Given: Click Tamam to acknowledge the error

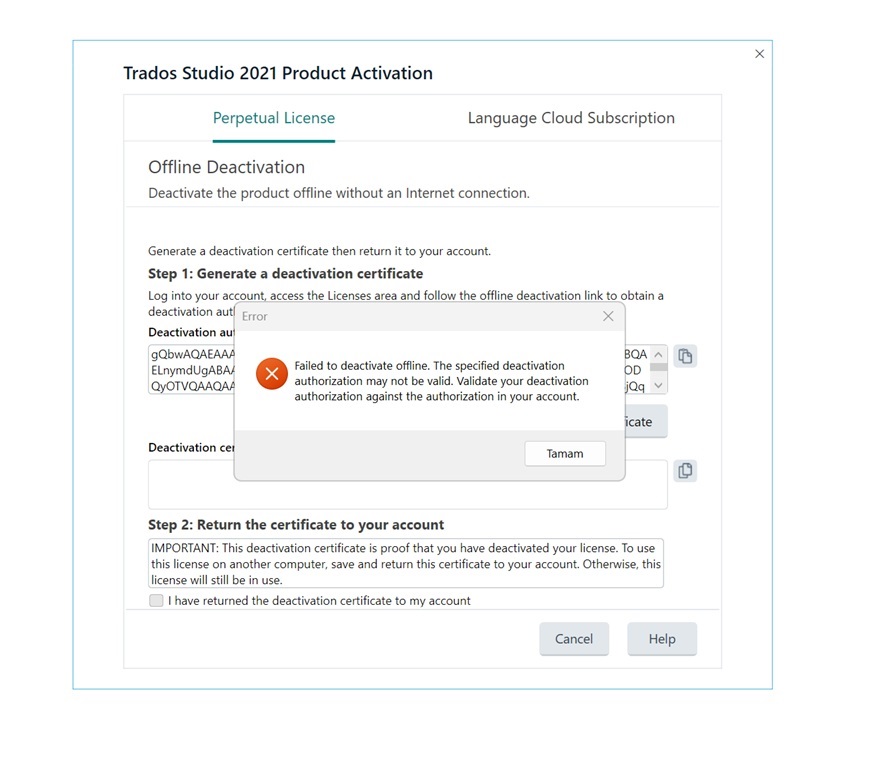Looking at the screenshot, I should tap(564, 453).
